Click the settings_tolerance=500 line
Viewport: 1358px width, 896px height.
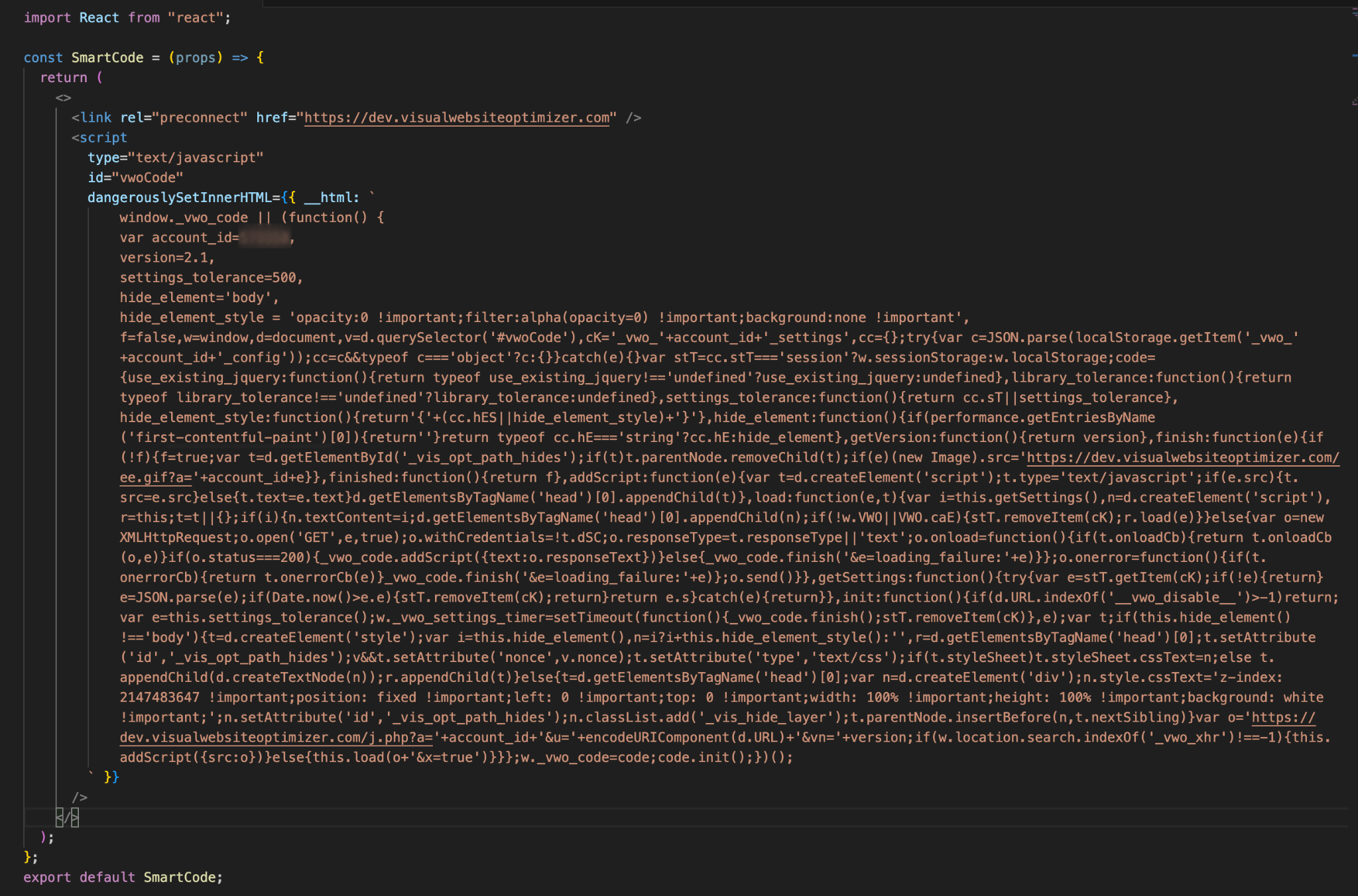click(212, 277)
